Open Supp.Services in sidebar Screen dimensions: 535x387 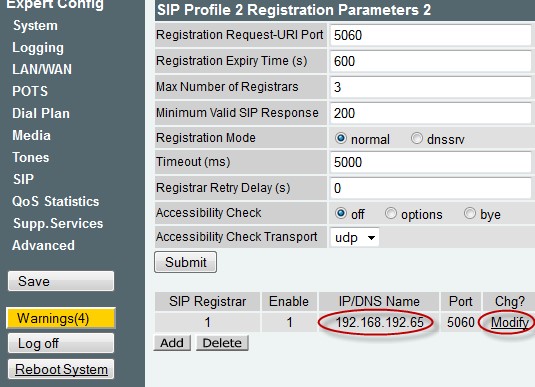(x=58, y=224)
